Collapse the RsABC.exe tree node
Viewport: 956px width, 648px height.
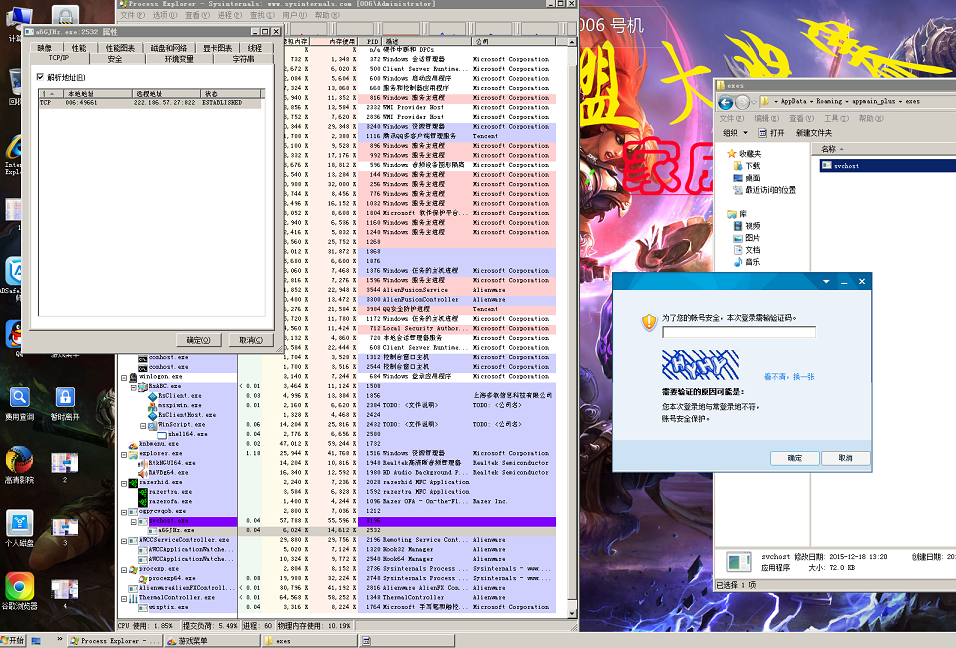(134, 387)
